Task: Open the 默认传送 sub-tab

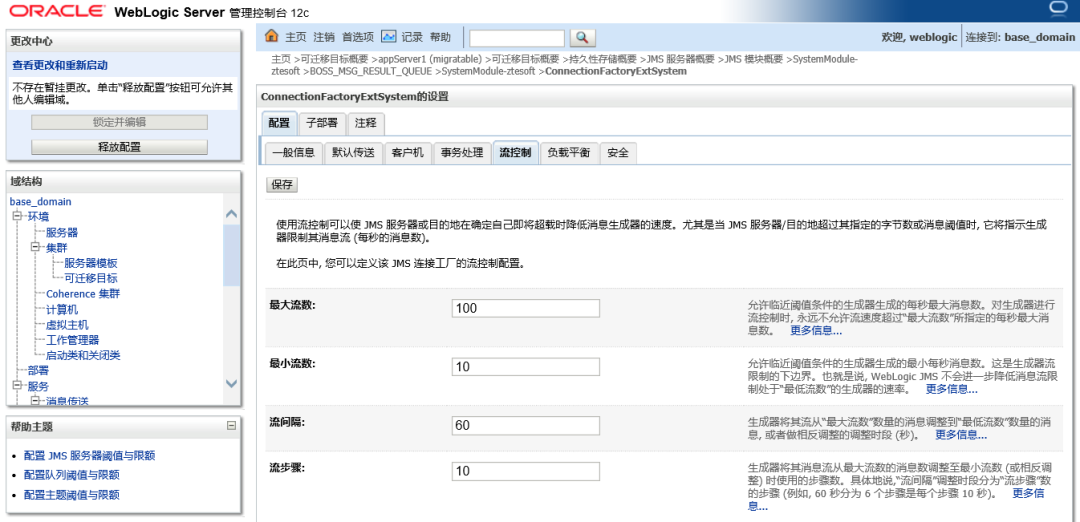Action: click(353, 153)
